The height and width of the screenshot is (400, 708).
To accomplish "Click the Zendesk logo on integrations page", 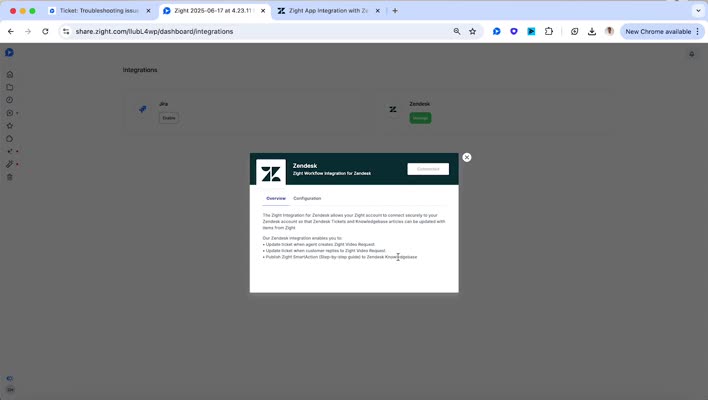I will point(393,109).
